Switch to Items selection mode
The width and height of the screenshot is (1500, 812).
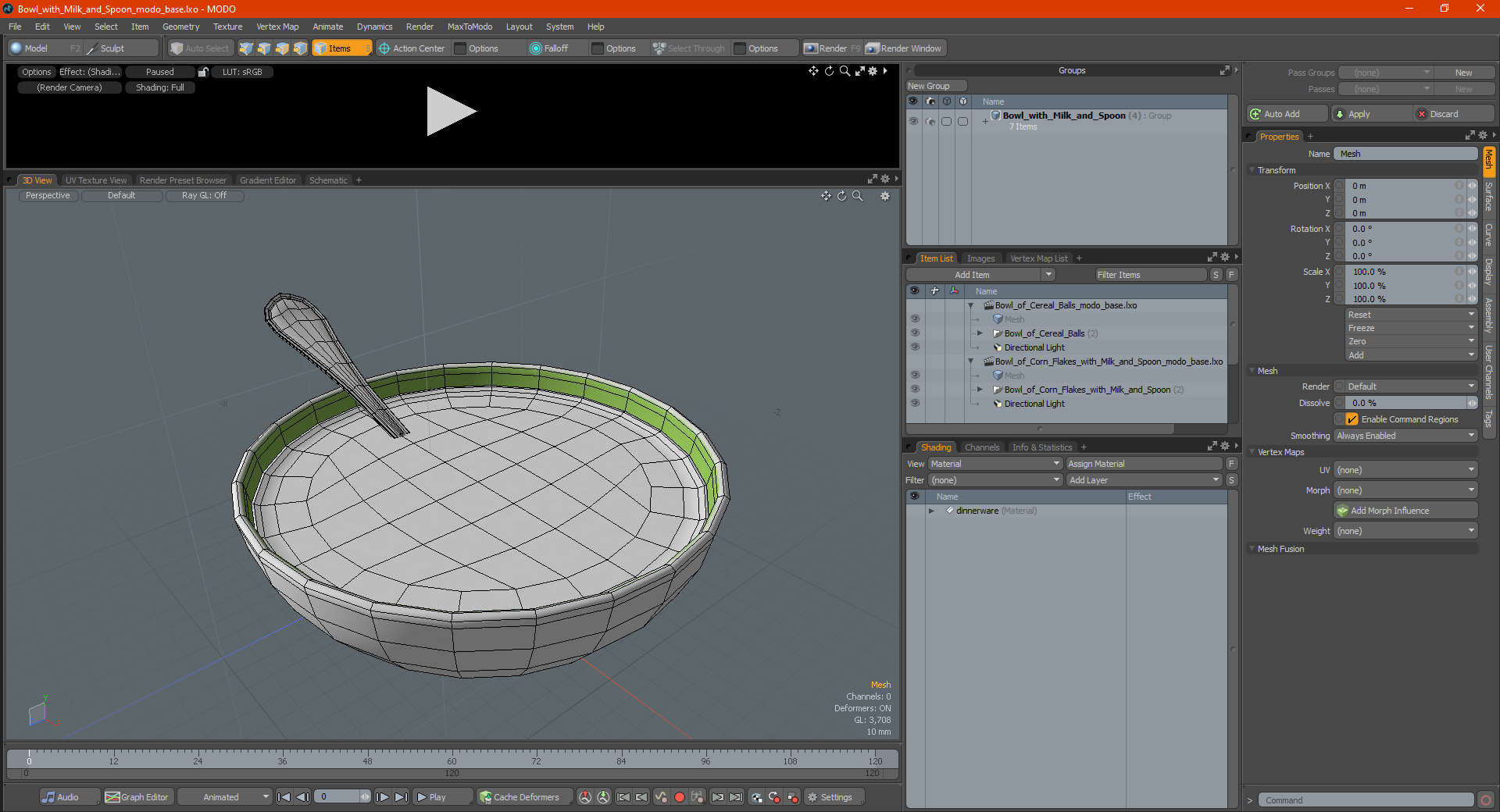pos(341,48)
